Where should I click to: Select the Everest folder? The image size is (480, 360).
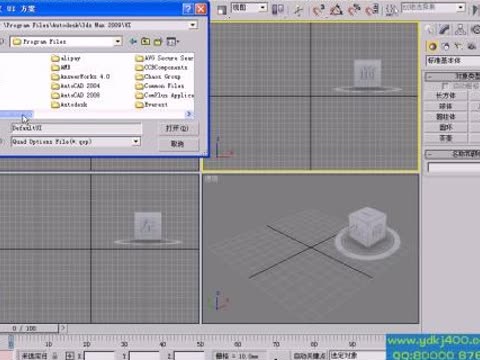point(152,105)
